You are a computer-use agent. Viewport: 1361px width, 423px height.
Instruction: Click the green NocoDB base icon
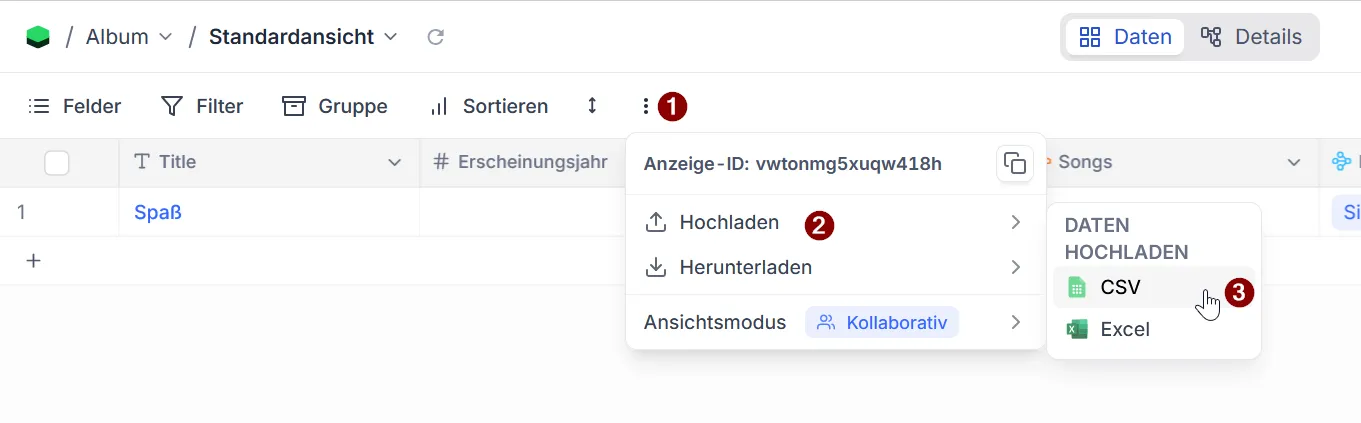[38, 37]
